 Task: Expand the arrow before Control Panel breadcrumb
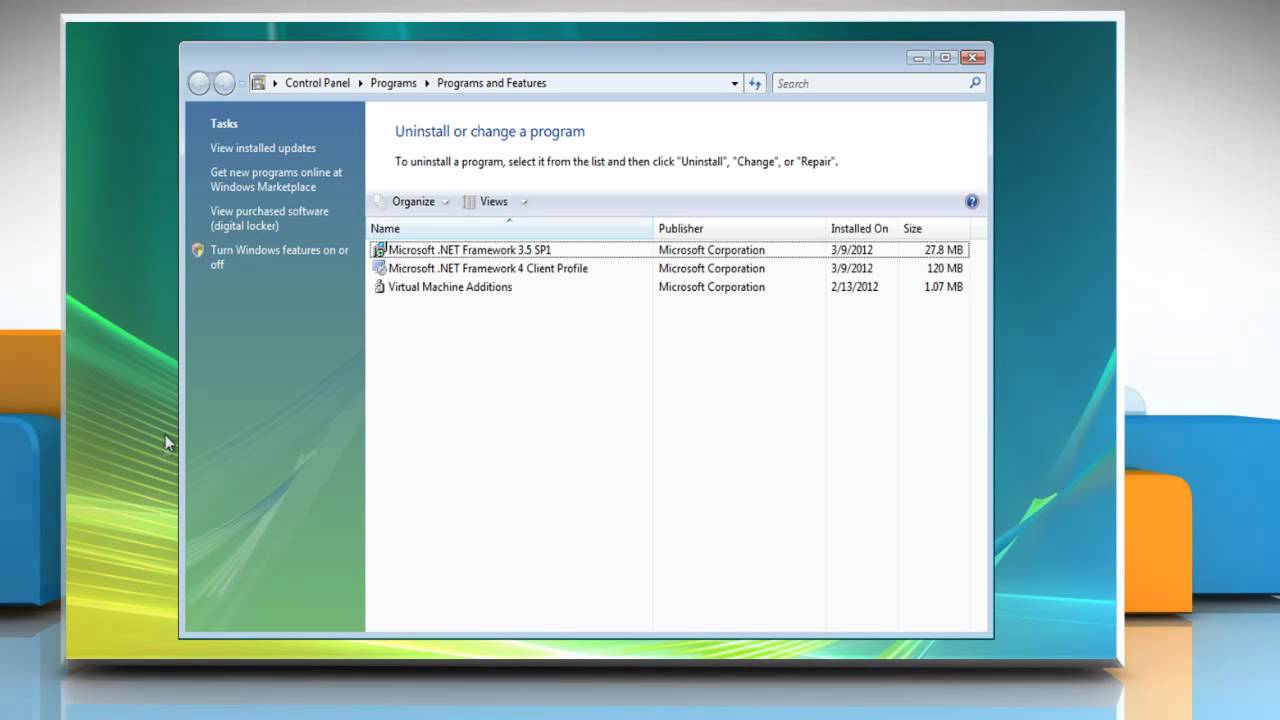click(x=275, y=83)
